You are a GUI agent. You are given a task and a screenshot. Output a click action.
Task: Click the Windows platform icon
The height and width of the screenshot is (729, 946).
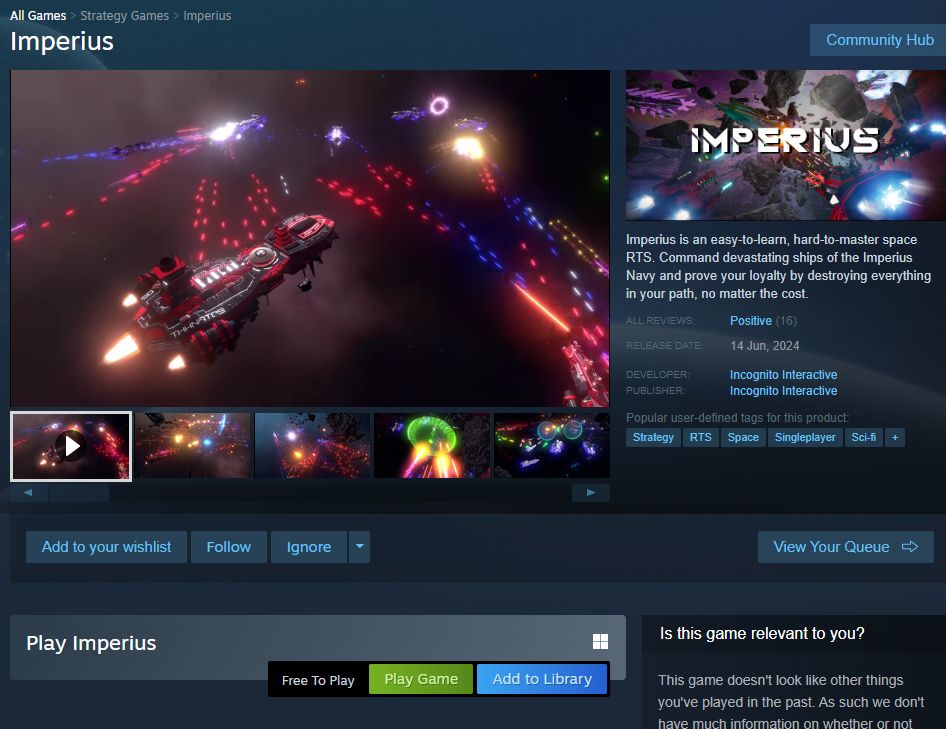tap(600, 641)
